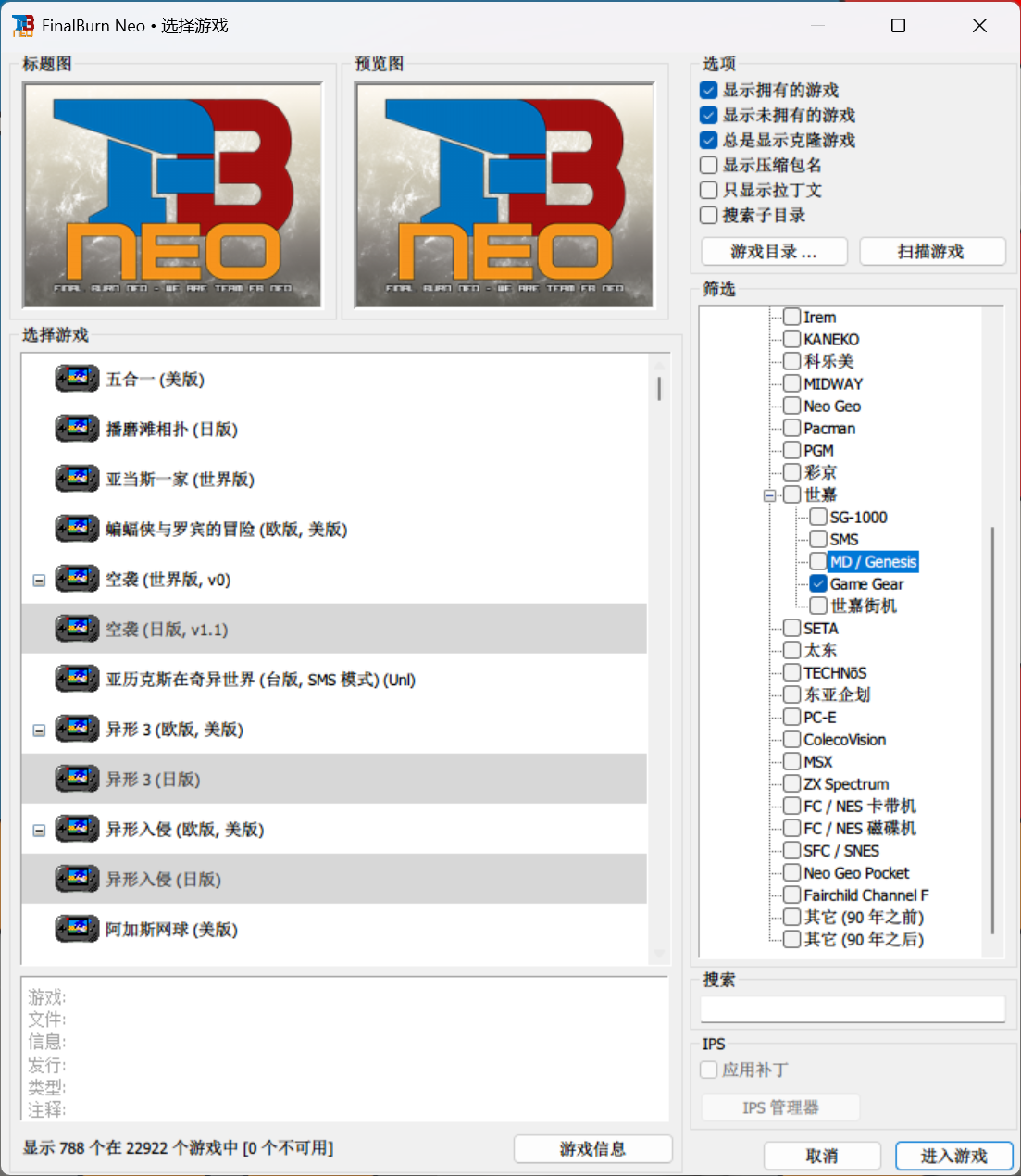Screen dimensions: 1021x1176
Task: Collapse the 空袭 (世界版, v0) clone group
Action: [39, 581]
